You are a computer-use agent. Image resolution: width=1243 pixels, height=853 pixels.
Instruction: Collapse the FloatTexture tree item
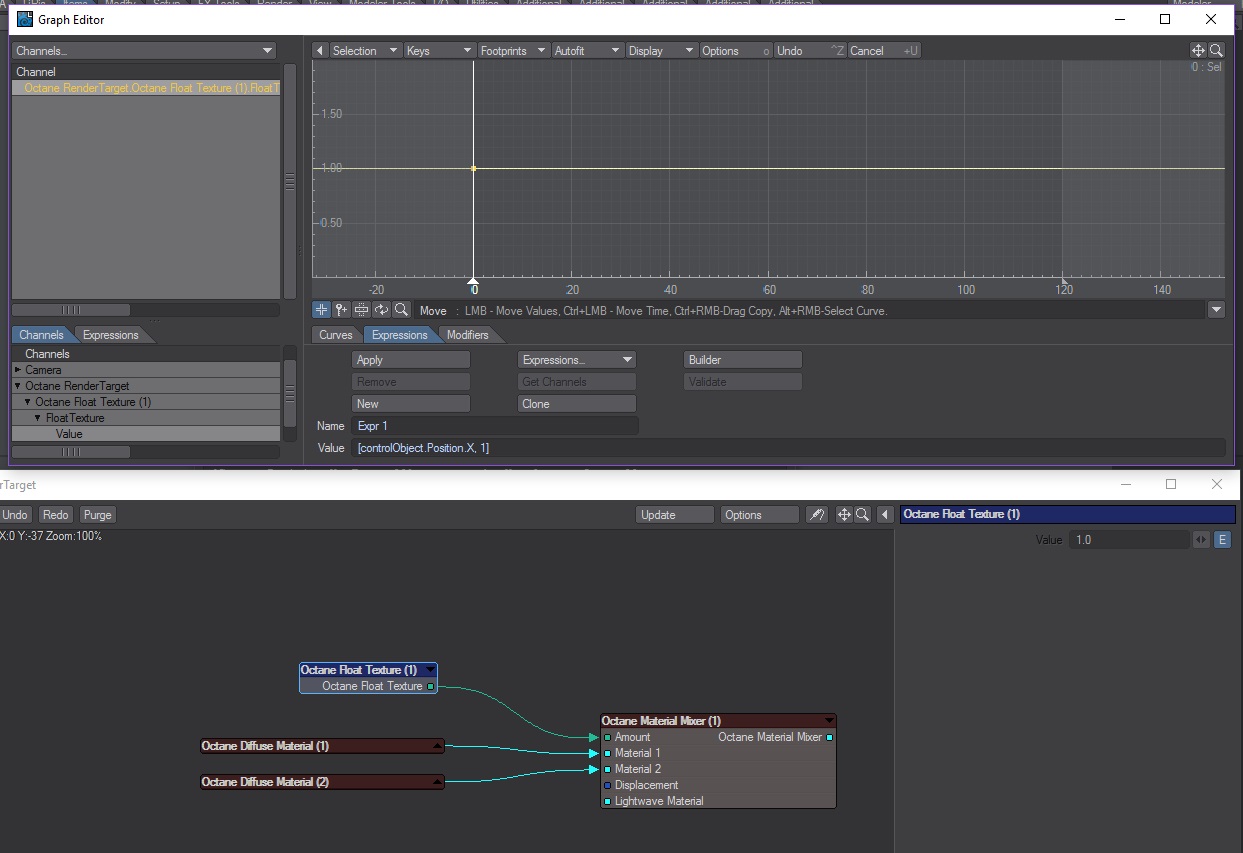[x=38, y=418]
